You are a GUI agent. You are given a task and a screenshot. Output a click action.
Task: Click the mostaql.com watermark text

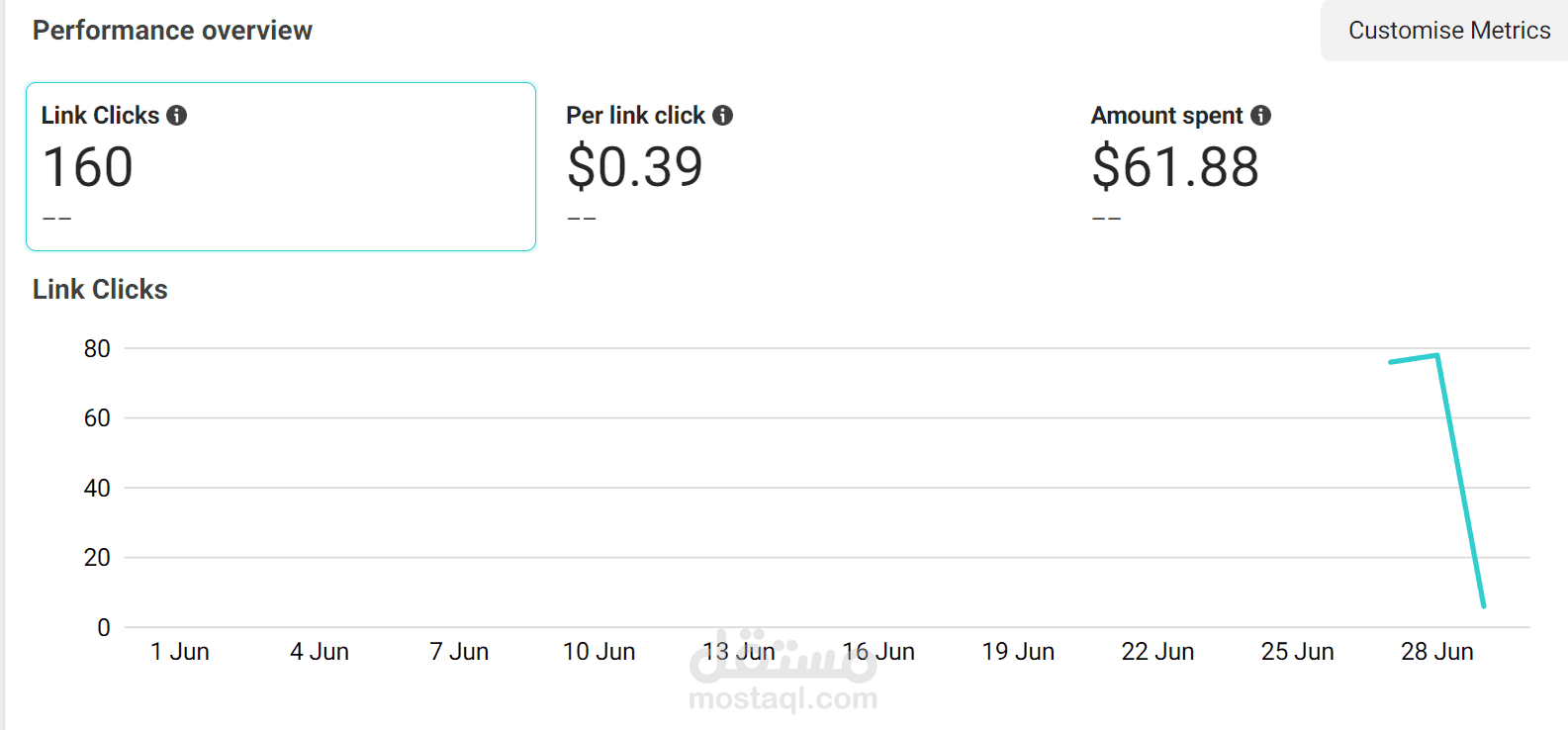pos(783,698)
